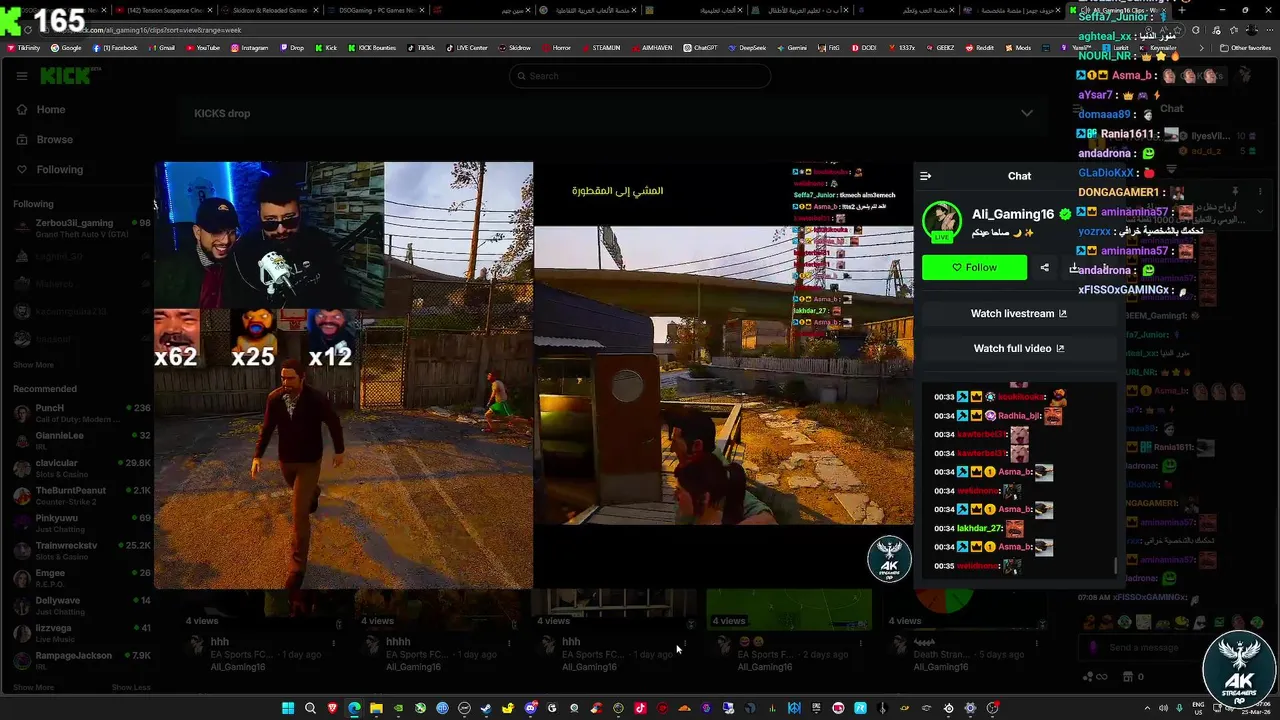
Task: Open the Reddit bookmark
Action: (979, 48)
